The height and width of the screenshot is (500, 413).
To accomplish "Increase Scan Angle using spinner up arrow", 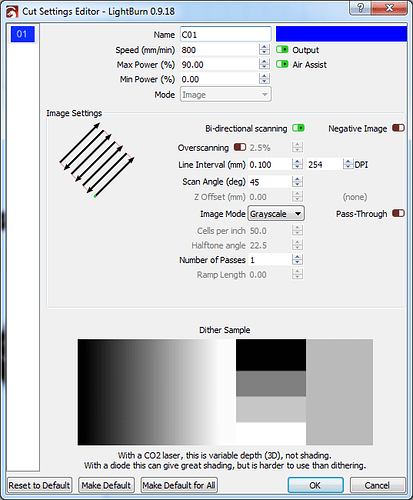I will click(x=297, y=179).
